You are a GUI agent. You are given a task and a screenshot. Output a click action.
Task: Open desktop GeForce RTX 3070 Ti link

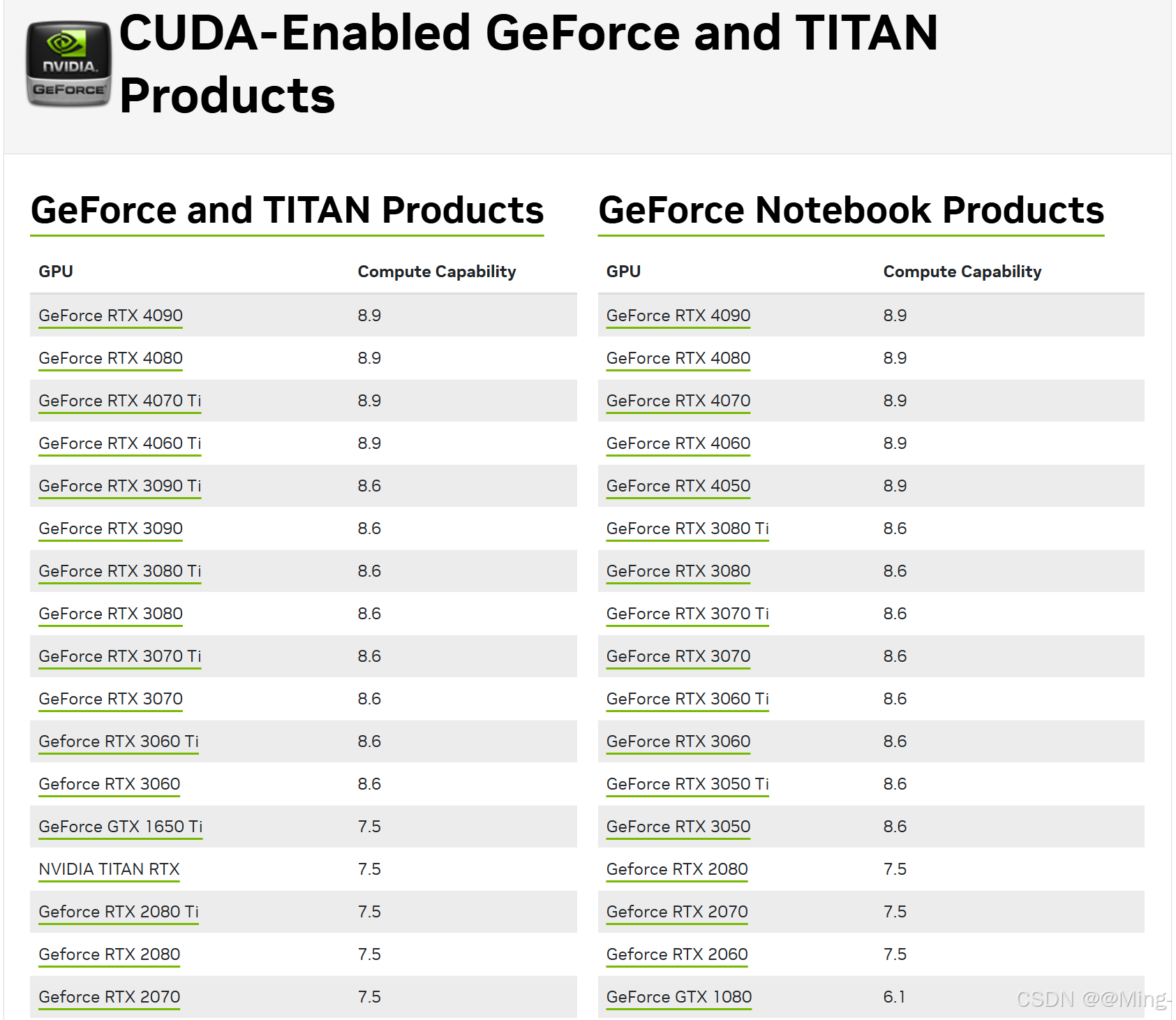pyautogui.click(x=120, y=656)
